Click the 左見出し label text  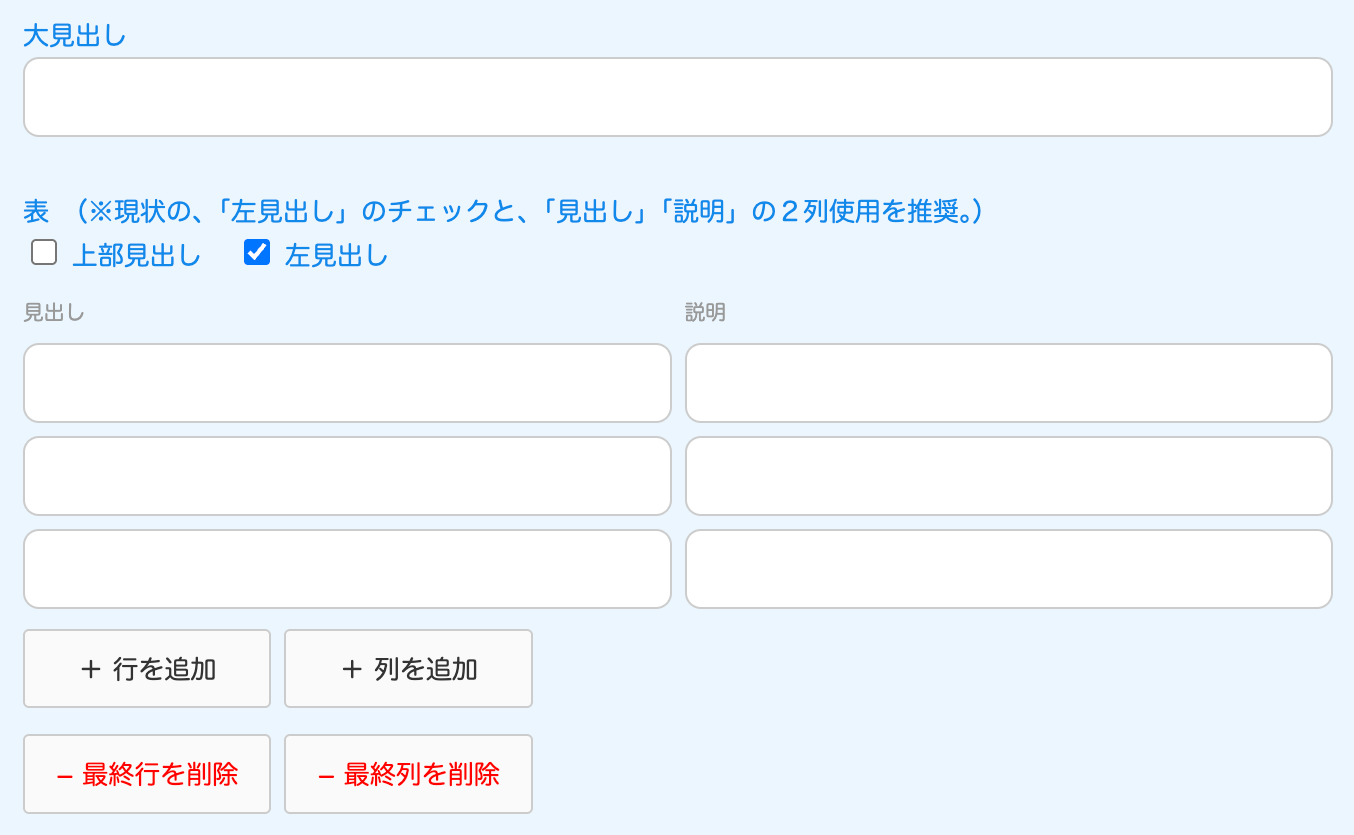click(336, 256)
